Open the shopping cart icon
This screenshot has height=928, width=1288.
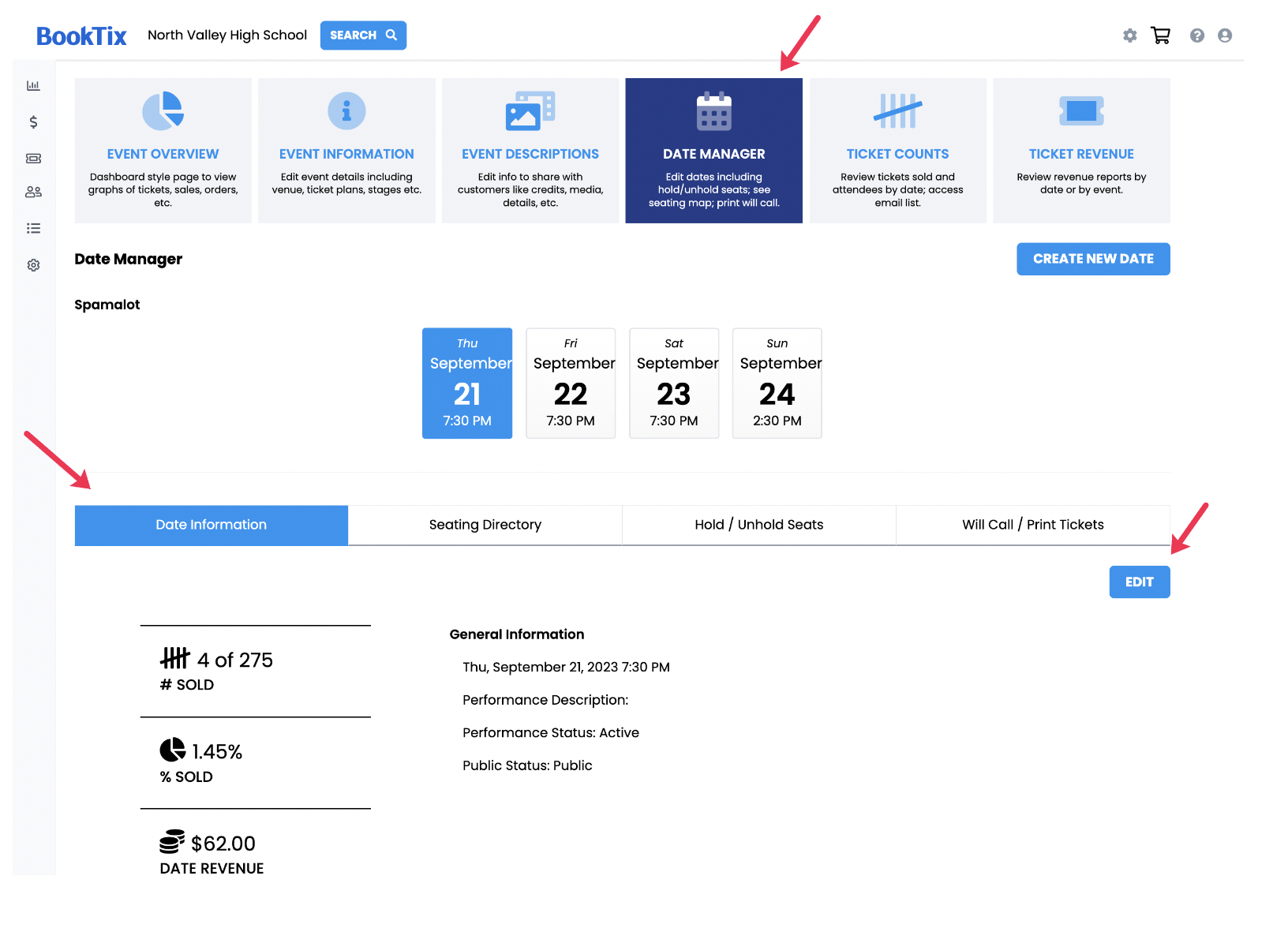[1160, 36]
